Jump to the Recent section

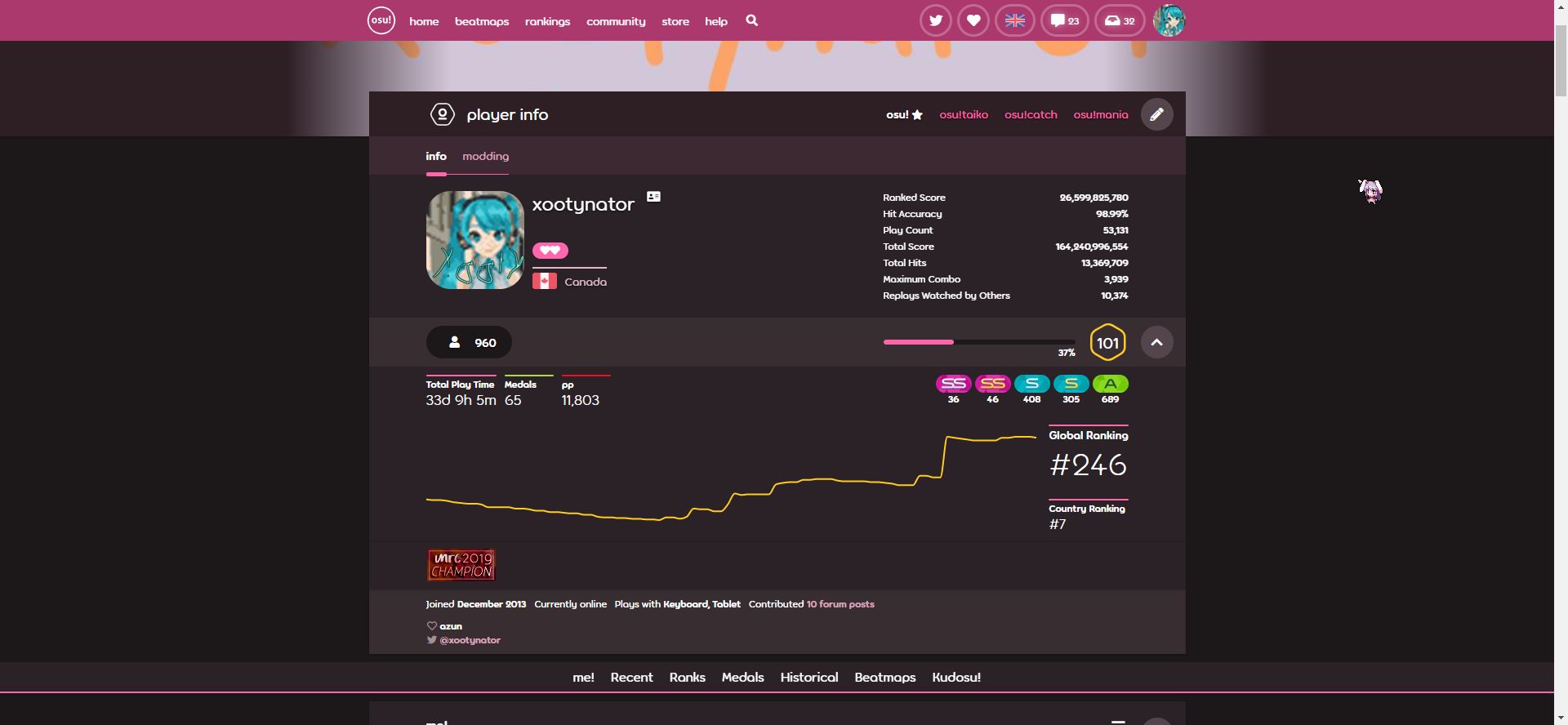click(x=632, y=677)
